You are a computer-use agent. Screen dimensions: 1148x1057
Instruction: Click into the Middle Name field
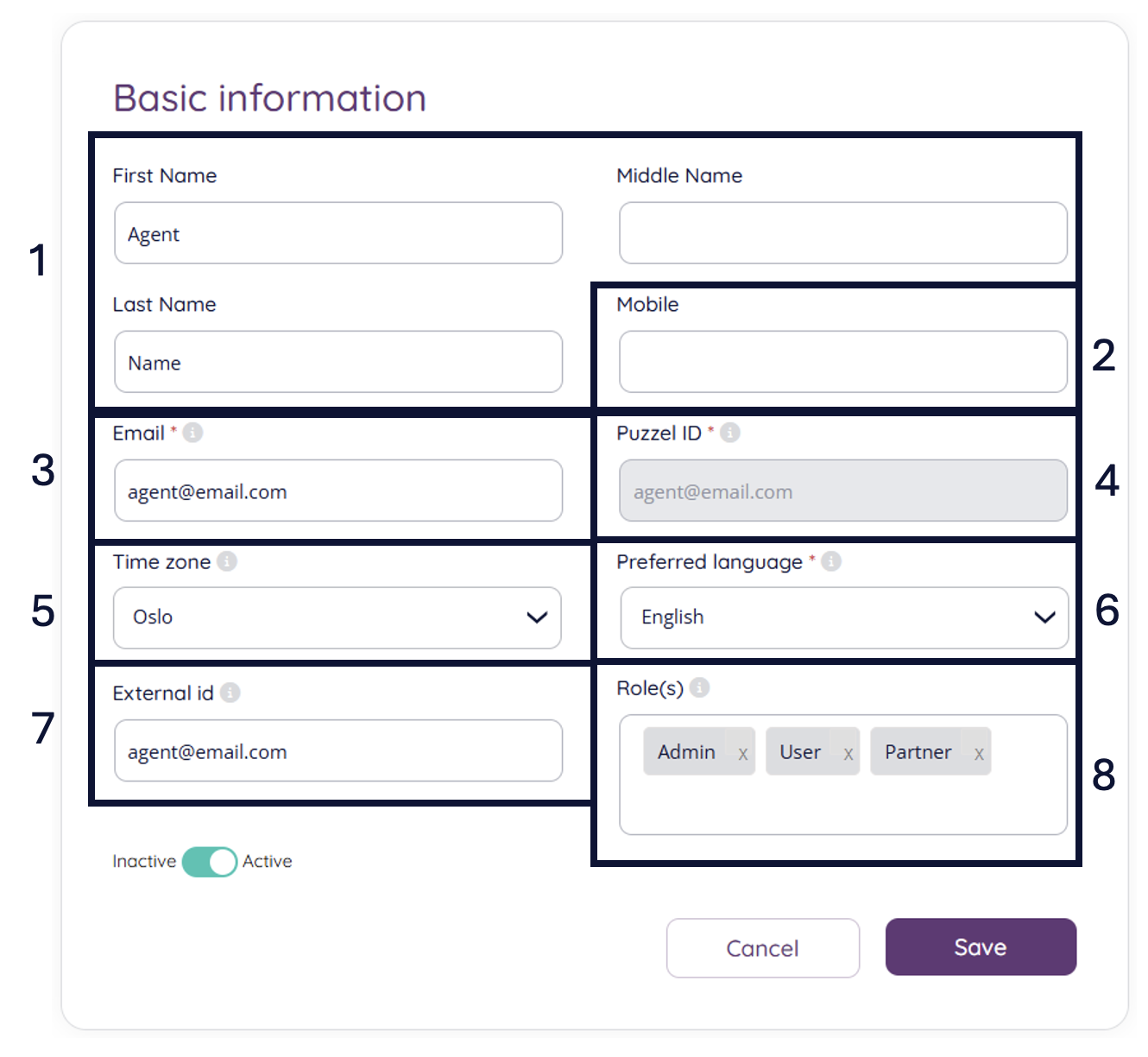(842, 233)
